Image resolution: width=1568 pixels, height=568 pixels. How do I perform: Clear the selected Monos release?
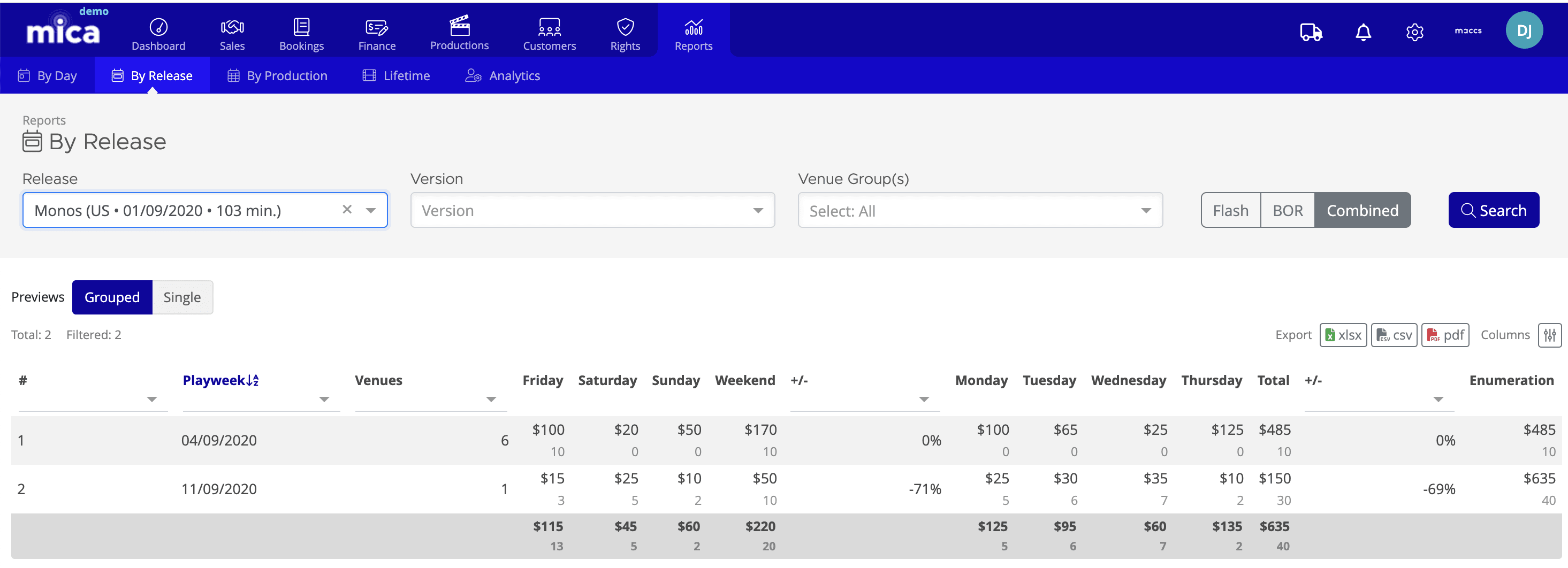(x=346, y=209)
